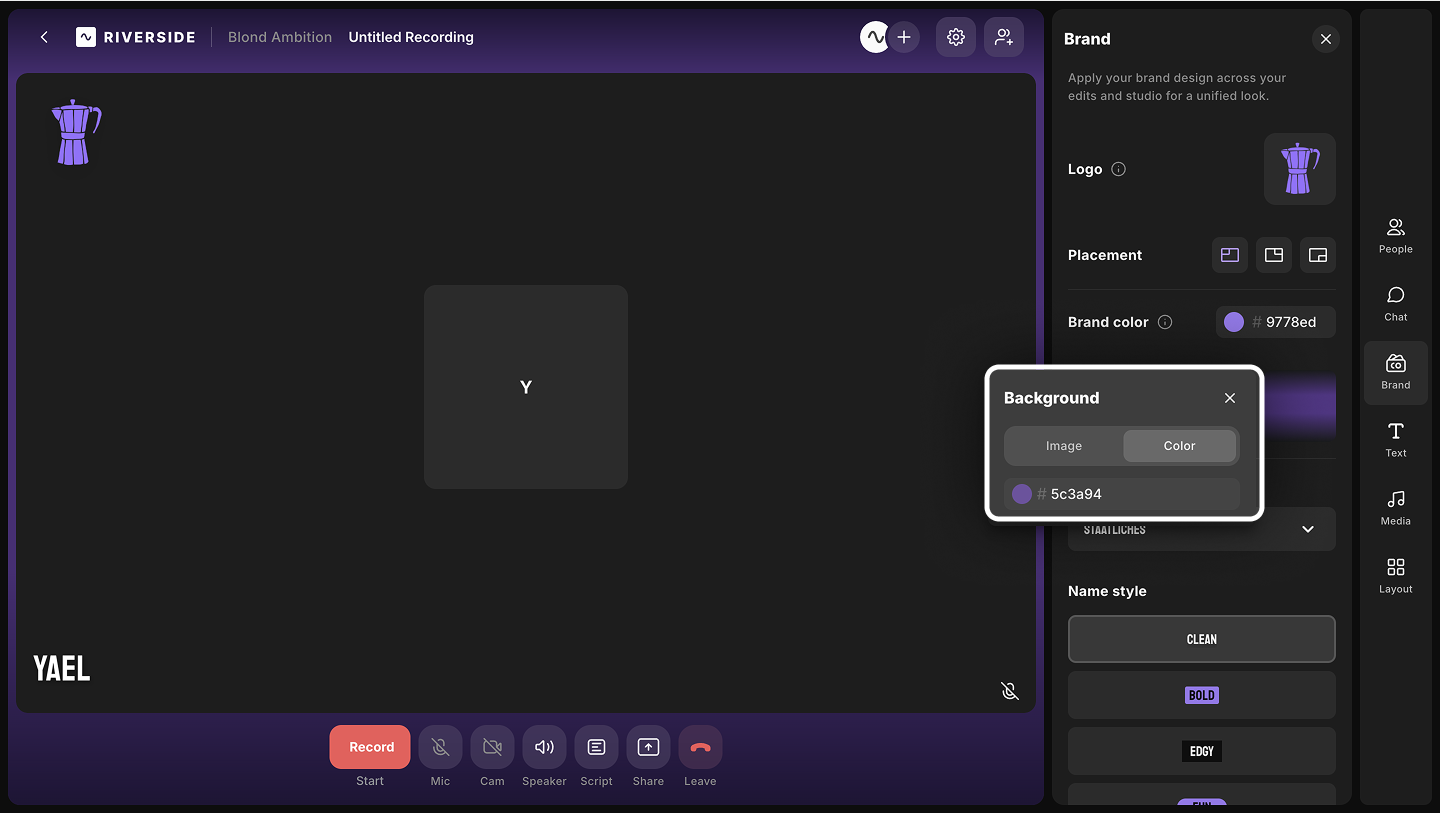Screen dimensions: 1440x813
Task: Select top-left logo placement option
Action: tap(1229, 255)
